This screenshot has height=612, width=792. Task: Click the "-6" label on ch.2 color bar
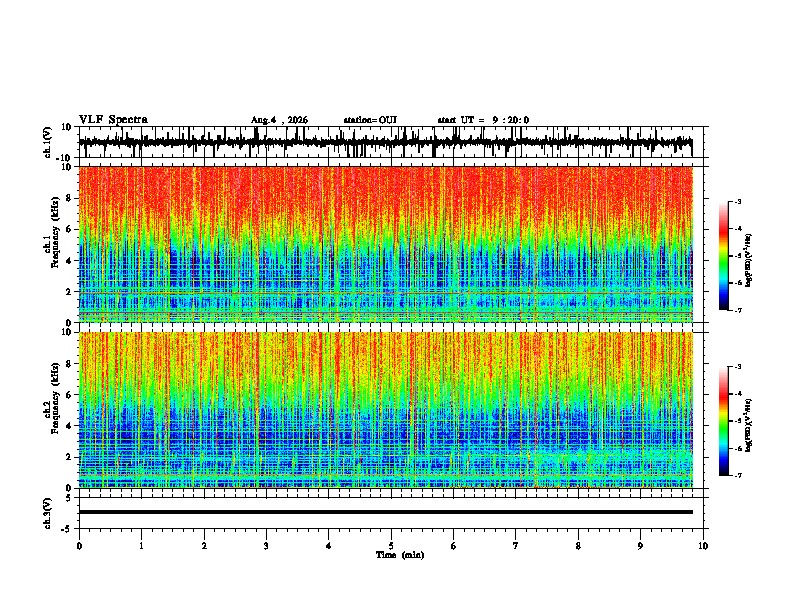coord(738,448)
